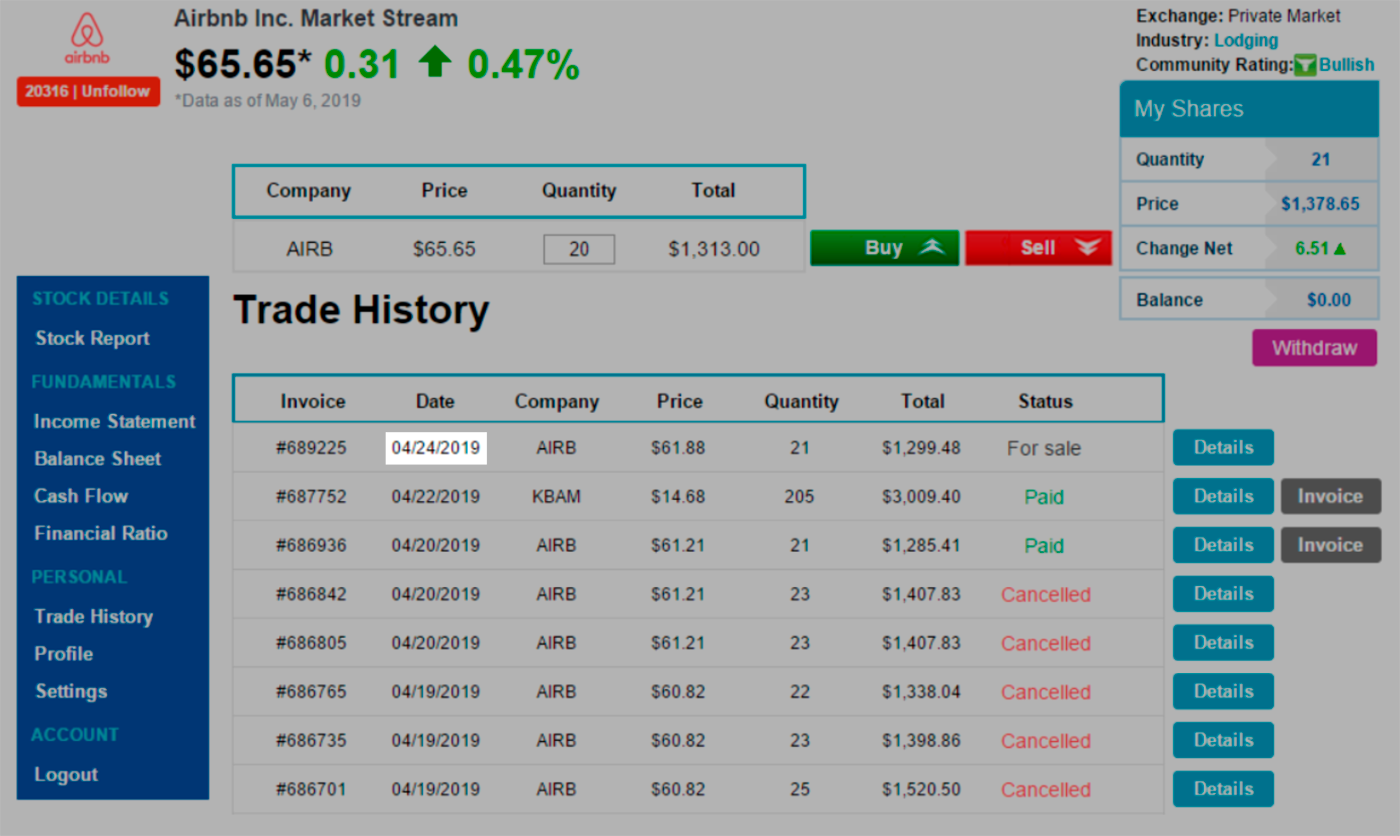Click the My Shares price $1,378.65
The width and height of the screenshot is (1400, 836).
(1320, 204)
